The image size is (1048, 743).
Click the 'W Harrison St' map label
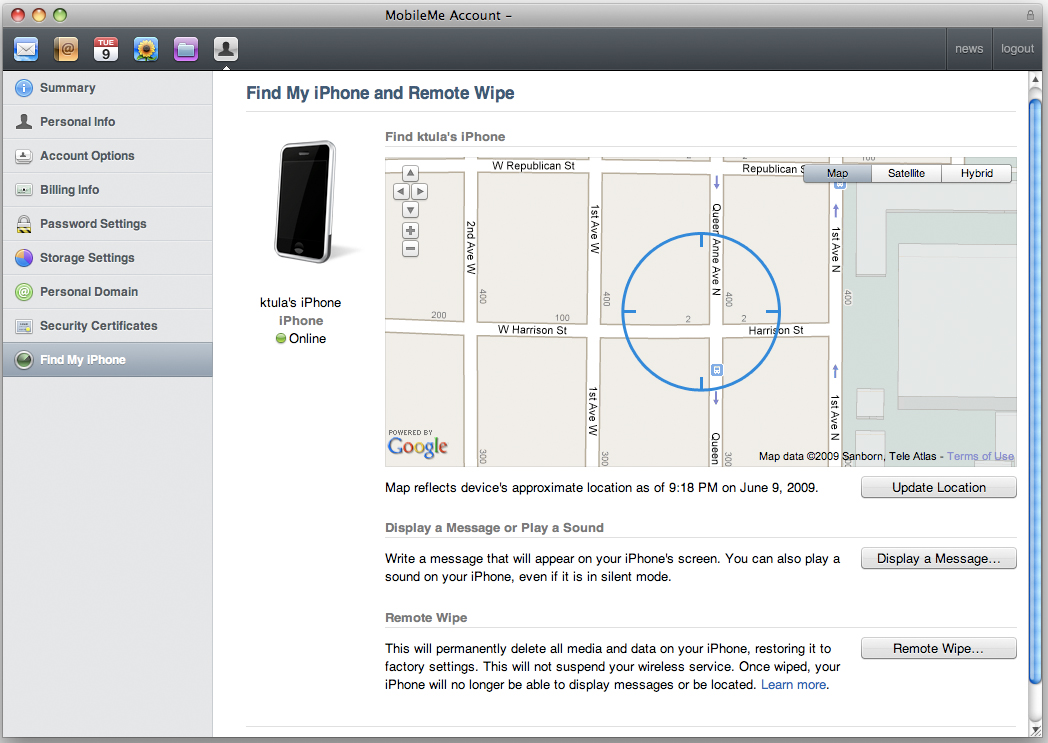pyautogui.click(x=532, y=330)
